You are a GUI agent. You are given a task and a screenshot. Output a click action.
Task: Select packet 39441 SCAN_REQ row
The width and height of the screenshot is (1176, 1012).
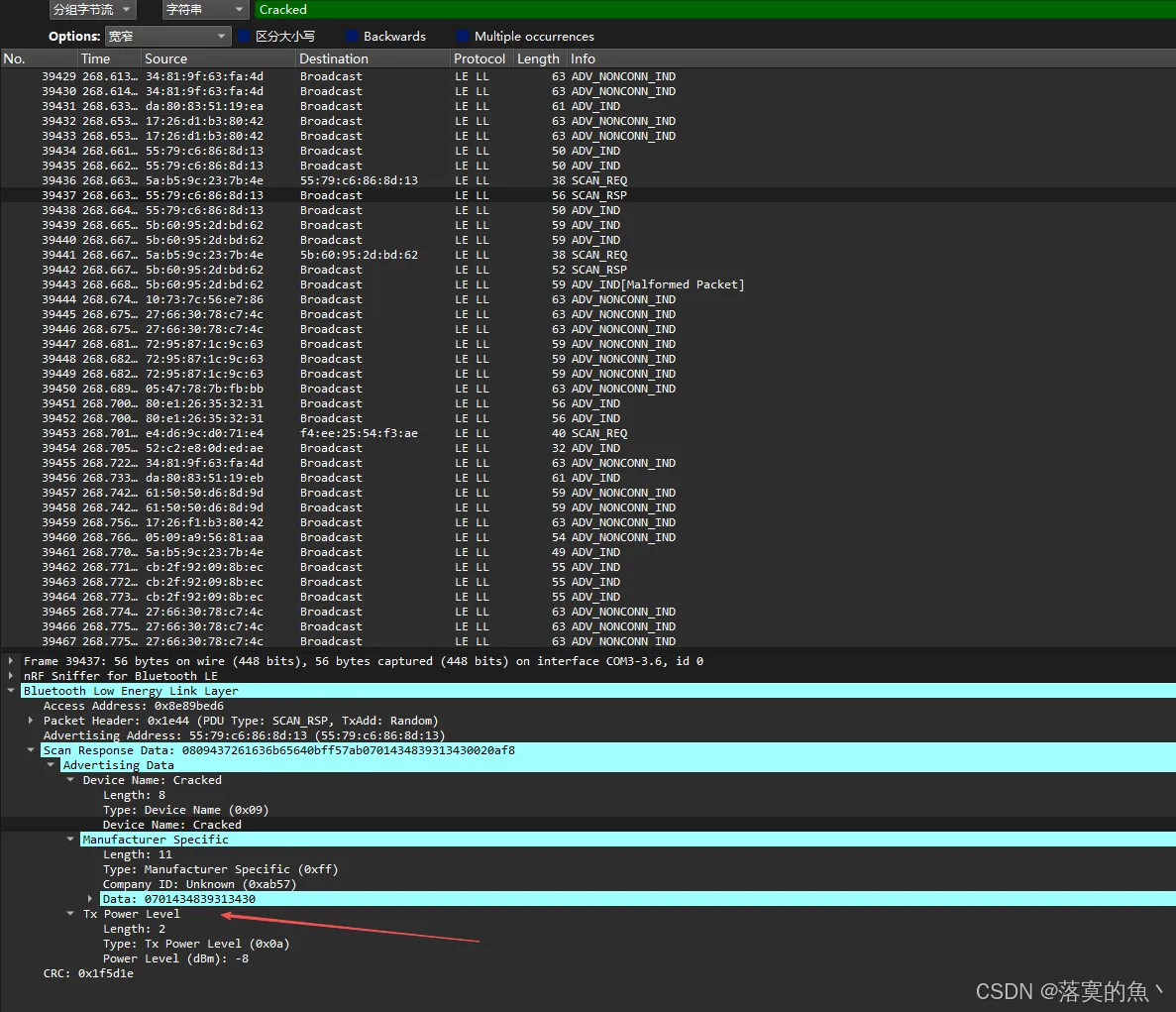tap(588, 255)
